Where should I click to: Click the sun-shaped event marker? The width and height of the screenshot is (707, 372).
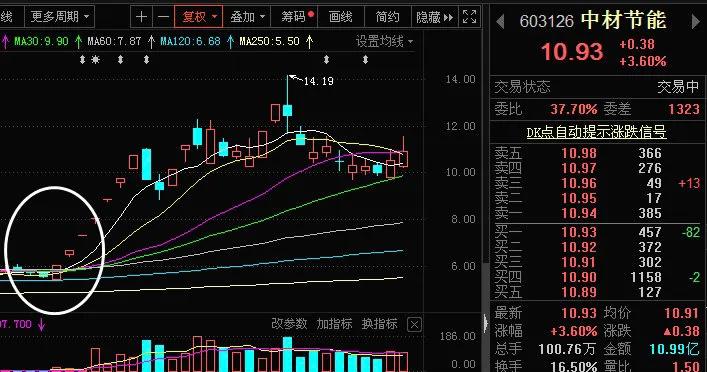95,60
